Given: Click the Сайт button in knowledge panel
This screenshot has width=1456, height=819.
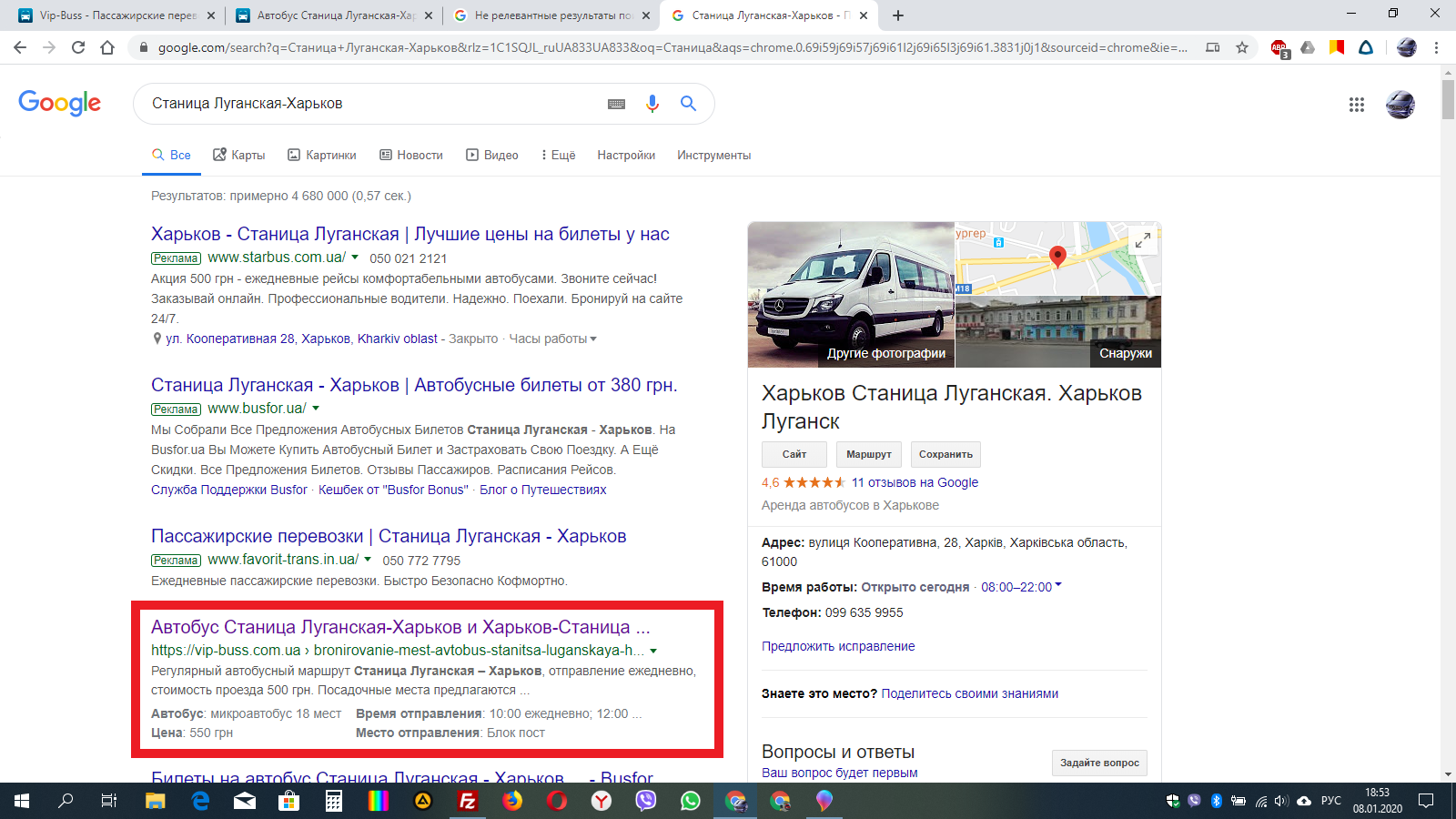Looking at the screenshot, I should pyautogui.click(x=794, y=454).
